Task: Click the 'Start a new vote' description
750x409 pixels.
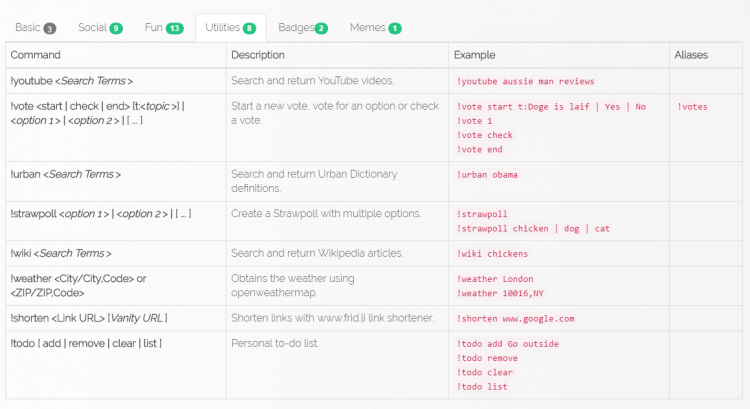Action: click(x=335, y=113)
